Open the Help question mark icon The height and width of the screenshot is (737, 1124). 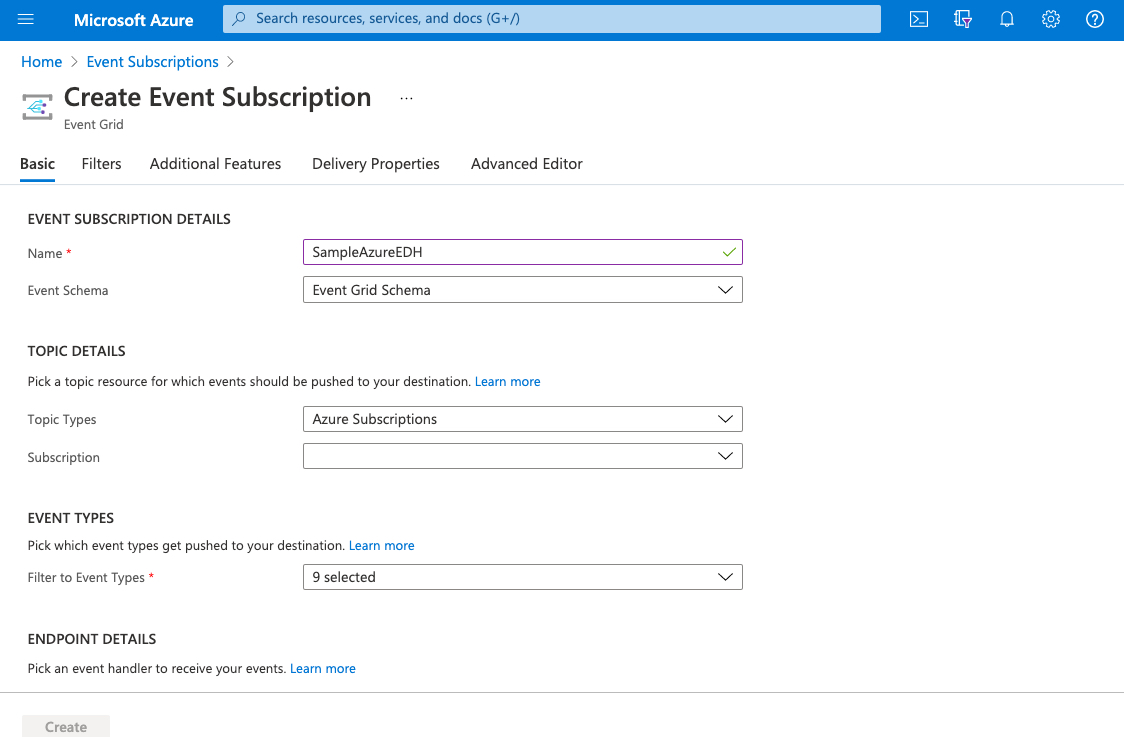[x=1095, y=19]
